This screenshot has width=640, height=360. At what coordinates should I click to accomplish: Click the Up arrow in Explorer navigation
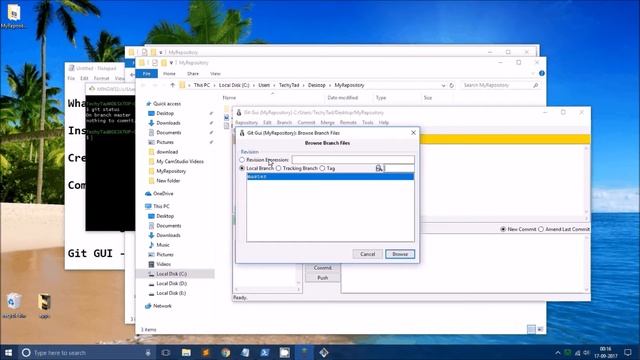coord(173,85)
